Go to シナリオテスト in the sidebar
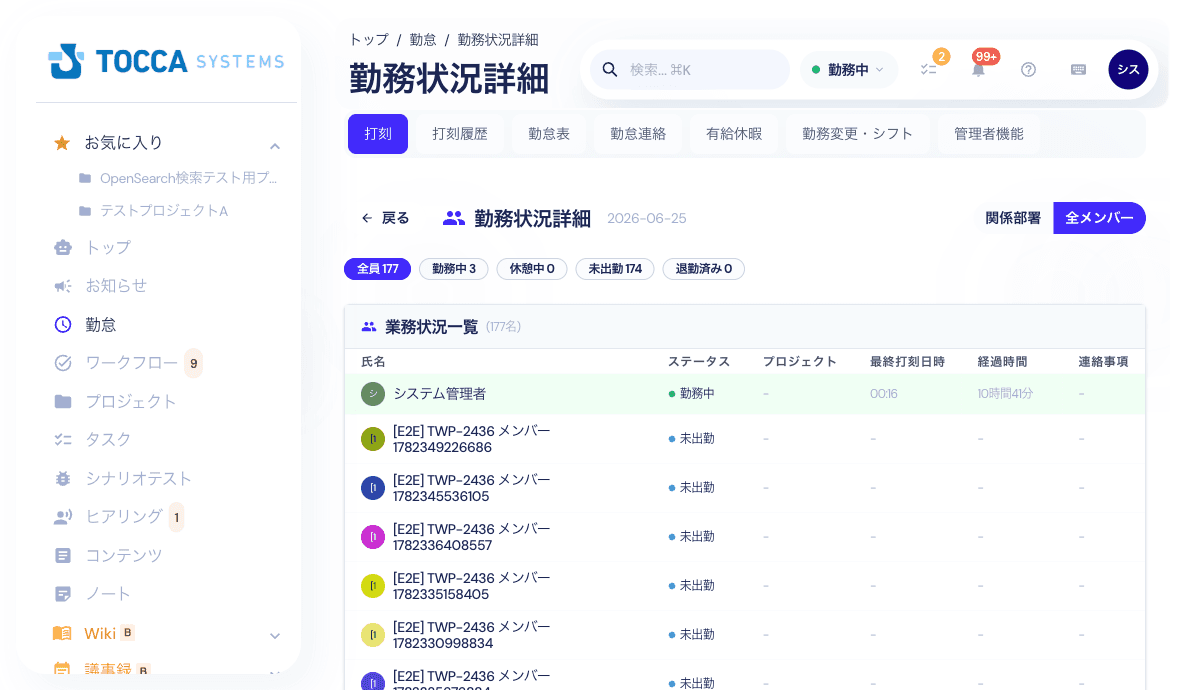 138,479
